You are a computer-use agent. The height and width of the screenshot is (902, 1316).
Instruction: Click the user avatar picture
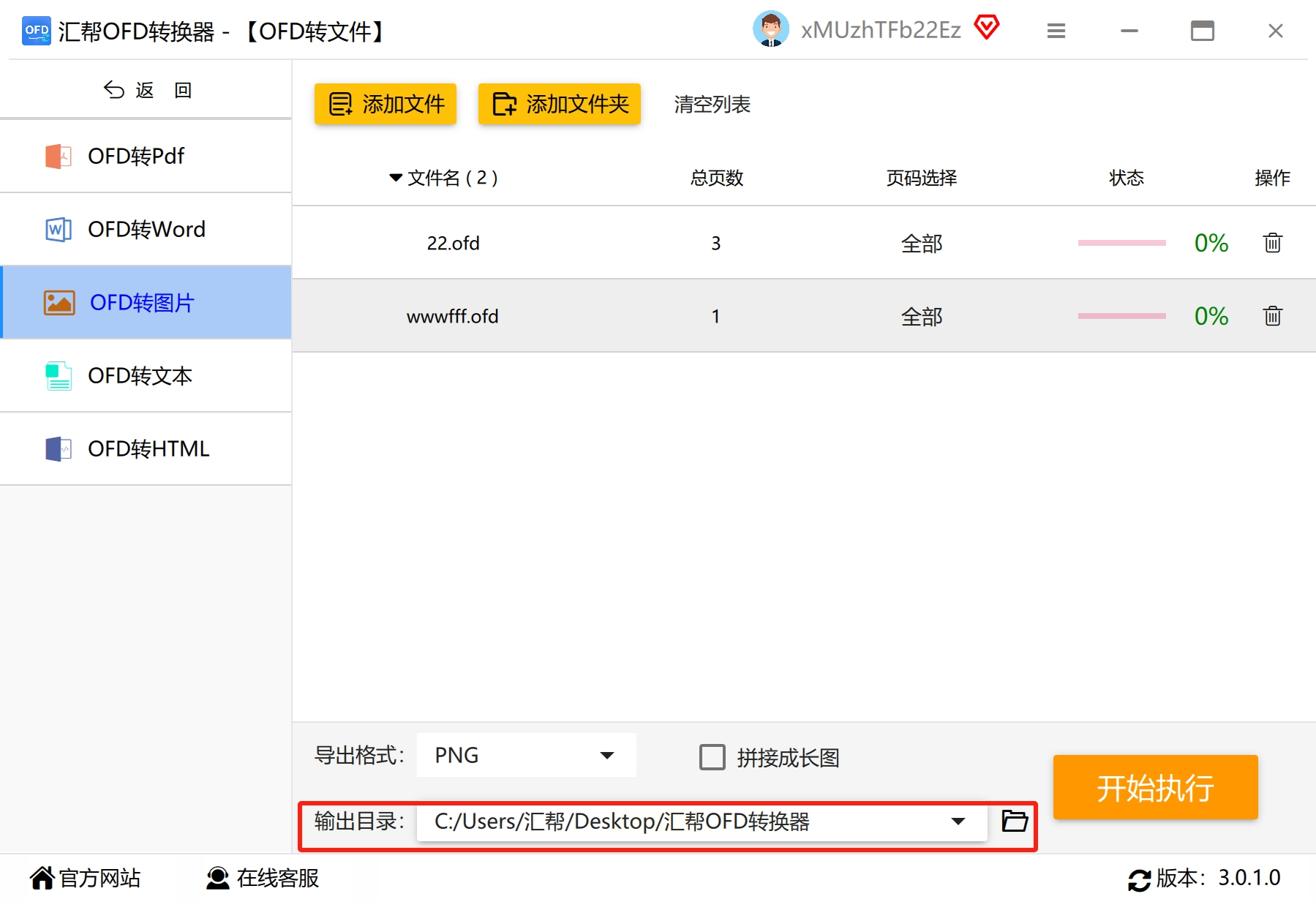[770, 29]
